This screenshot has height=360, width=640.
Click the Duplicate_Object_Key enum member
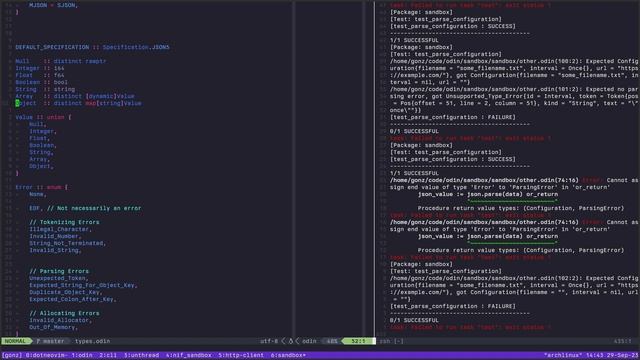coord(66,292)
